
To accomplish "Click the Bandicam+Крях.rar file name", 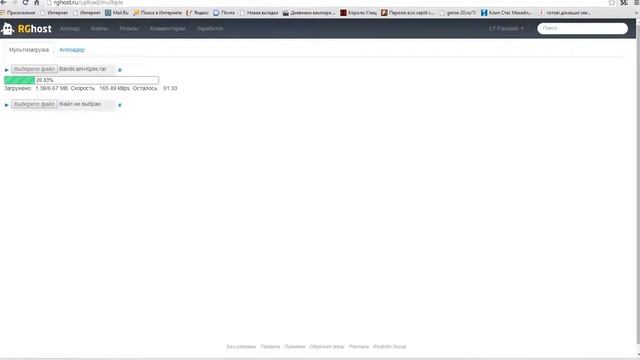I will pos(82,69).
